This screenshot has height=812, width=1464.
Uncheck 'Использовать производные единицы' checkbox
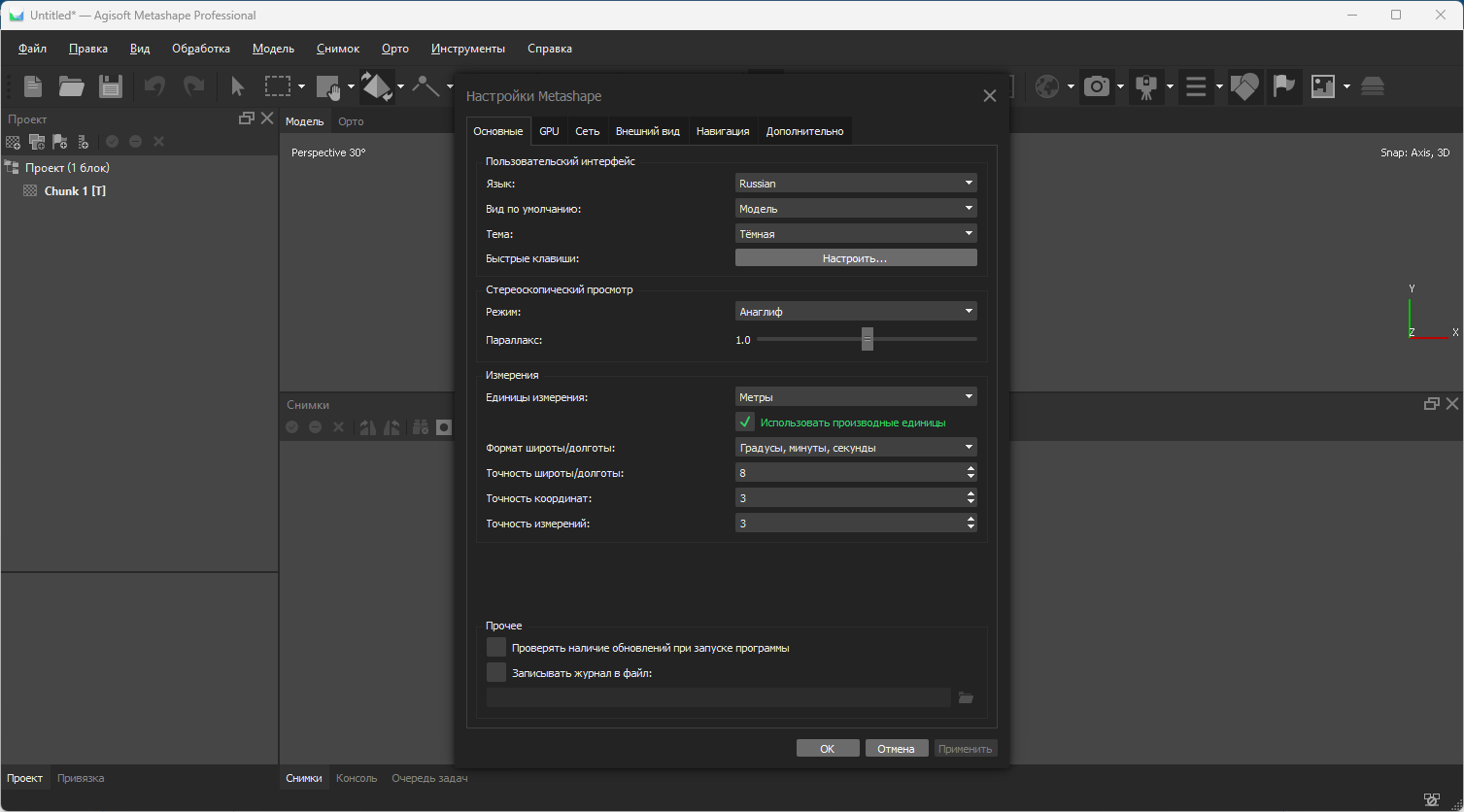(x=745, y=423)
